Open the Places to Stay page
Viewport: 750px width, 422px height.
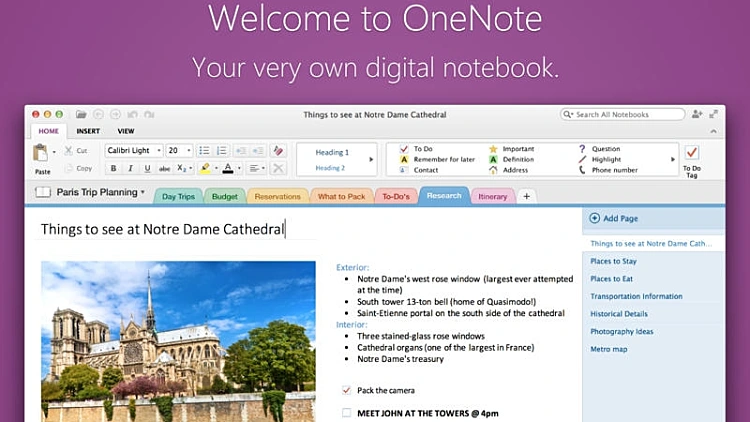(613, 261)
